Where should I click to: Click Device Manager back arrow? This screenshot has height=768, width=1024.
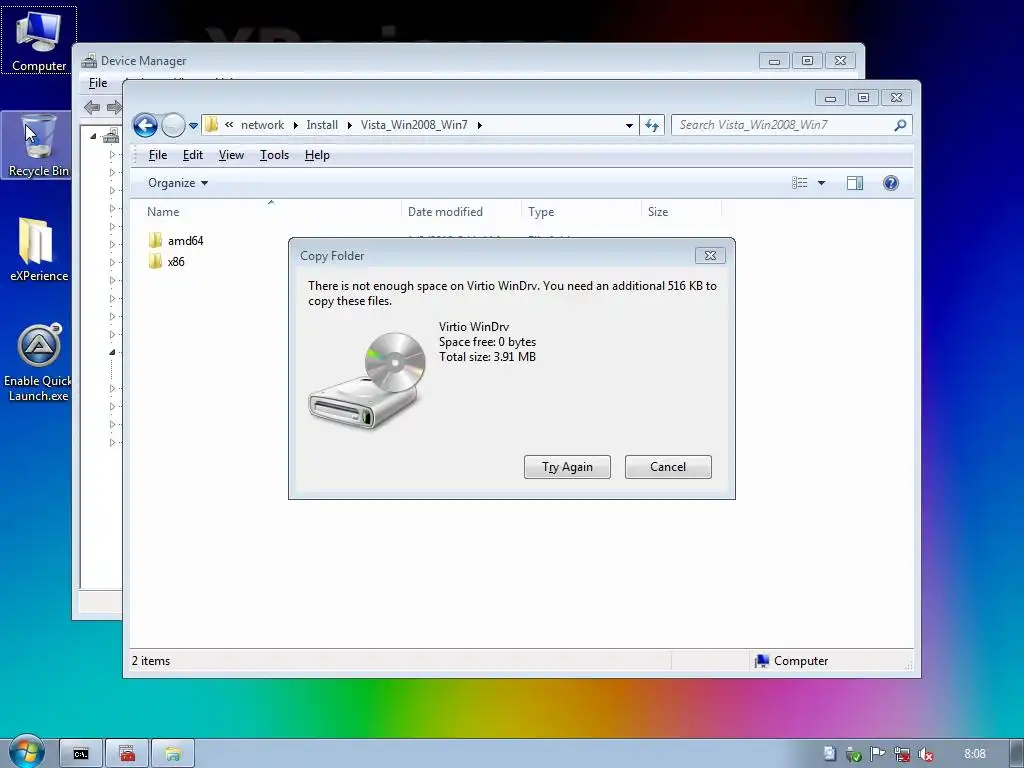pos(92,107)
